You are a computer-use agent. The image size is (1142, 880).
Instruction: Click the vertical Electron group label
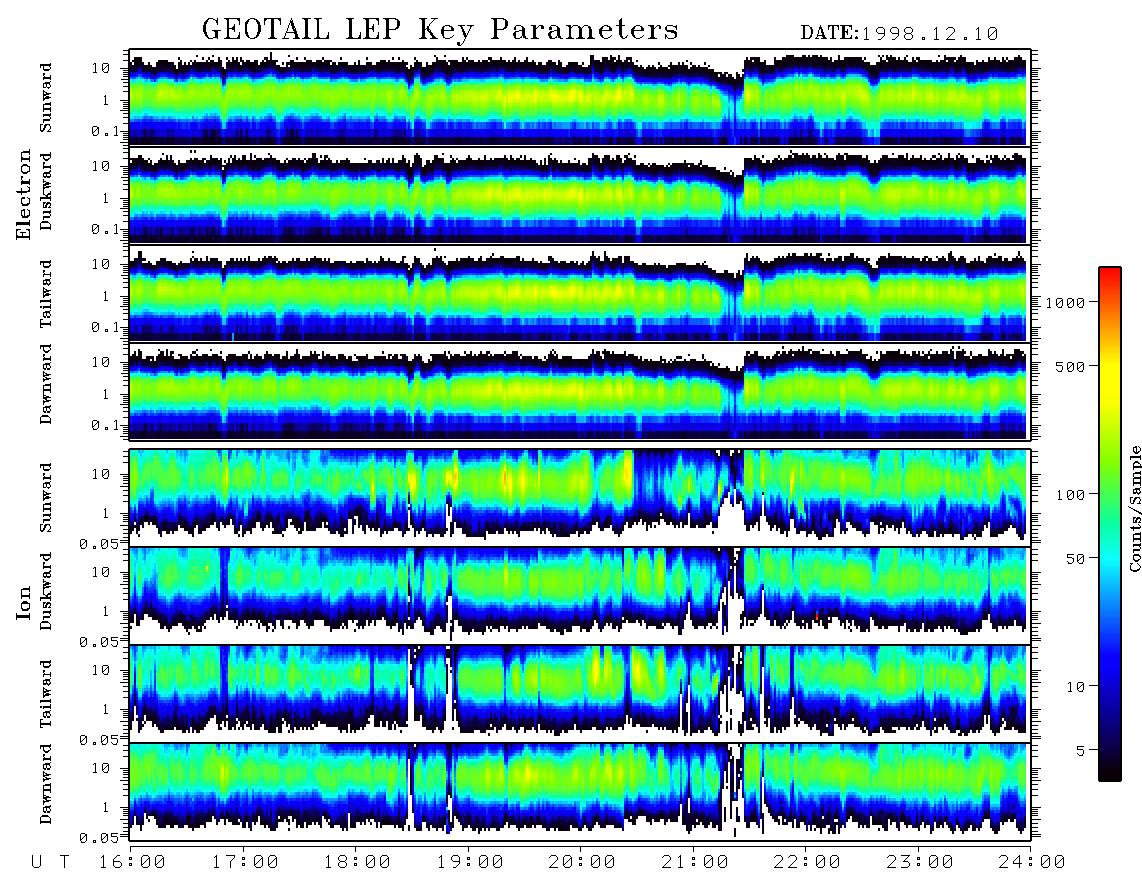tap(24, 194)
